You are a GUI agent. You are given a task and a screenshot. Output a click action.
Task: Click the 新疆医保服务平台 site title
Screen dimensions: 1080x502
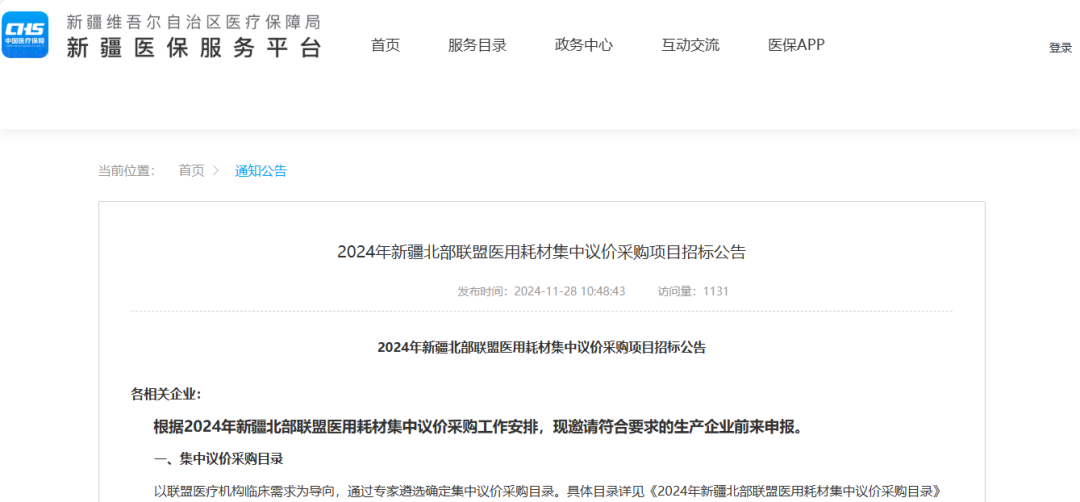click(x=194, y=48)
